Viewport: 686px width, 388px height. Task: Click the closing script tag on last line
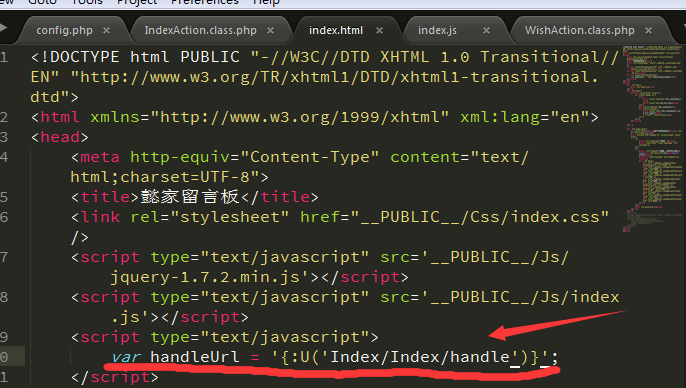115,377
